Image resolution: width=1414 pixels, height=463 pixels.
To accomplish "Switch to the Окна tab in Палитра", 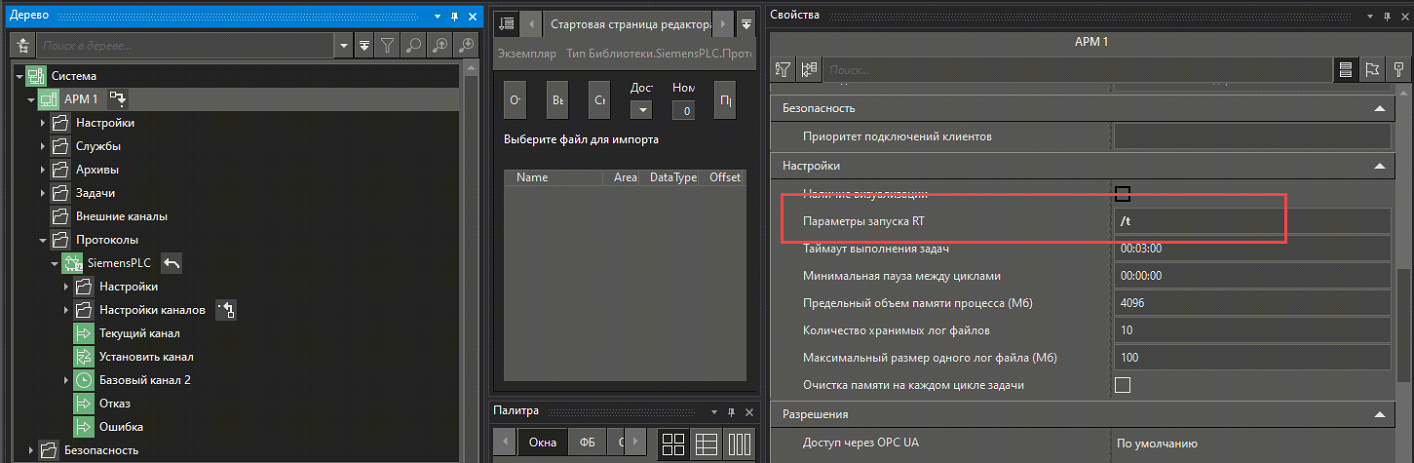I will pyautogui.click(x=543, y=443).
